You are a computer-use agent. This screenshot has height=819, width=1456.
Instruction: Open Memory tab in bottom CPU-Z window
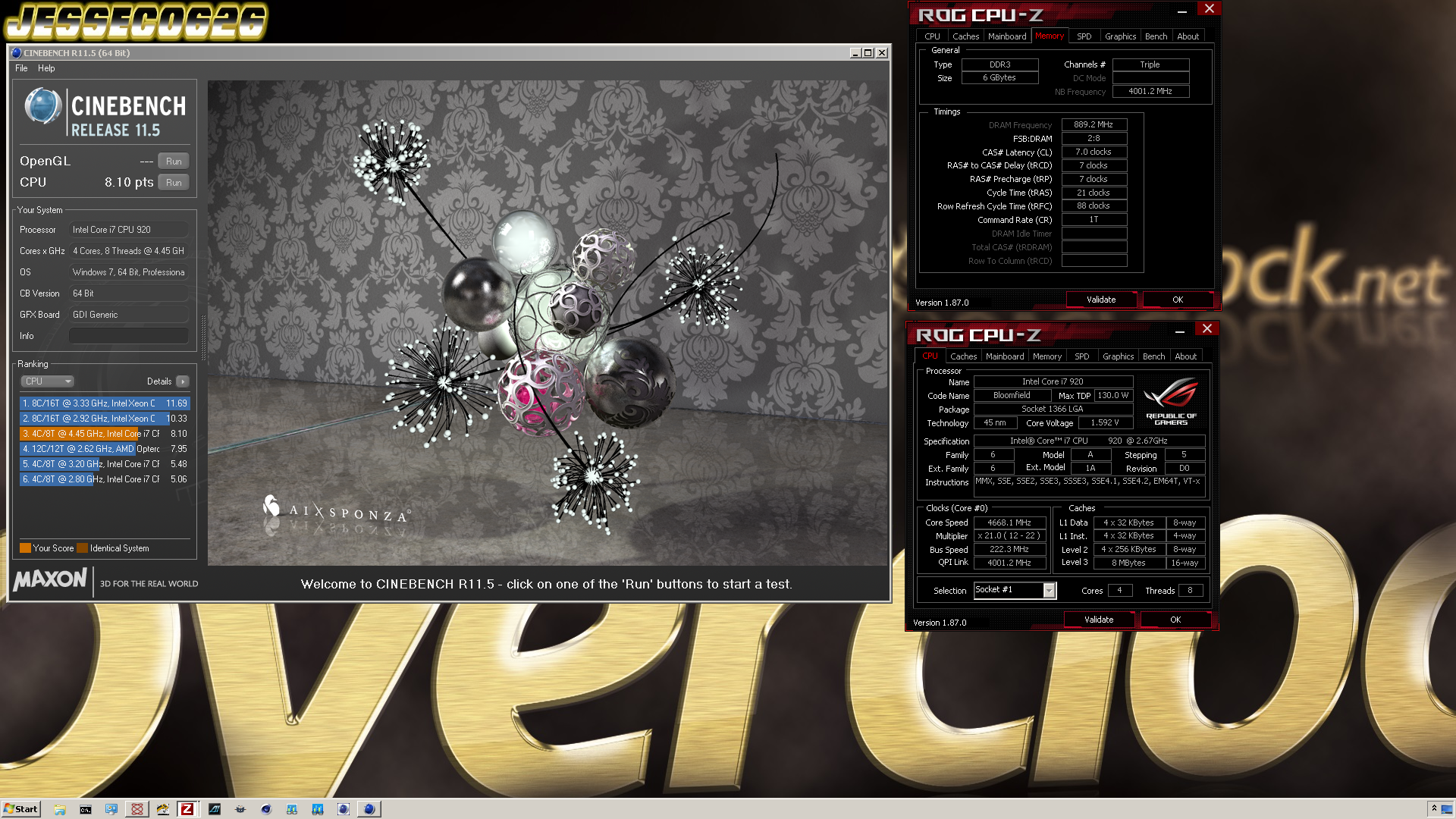click(x=1047, y=356)
